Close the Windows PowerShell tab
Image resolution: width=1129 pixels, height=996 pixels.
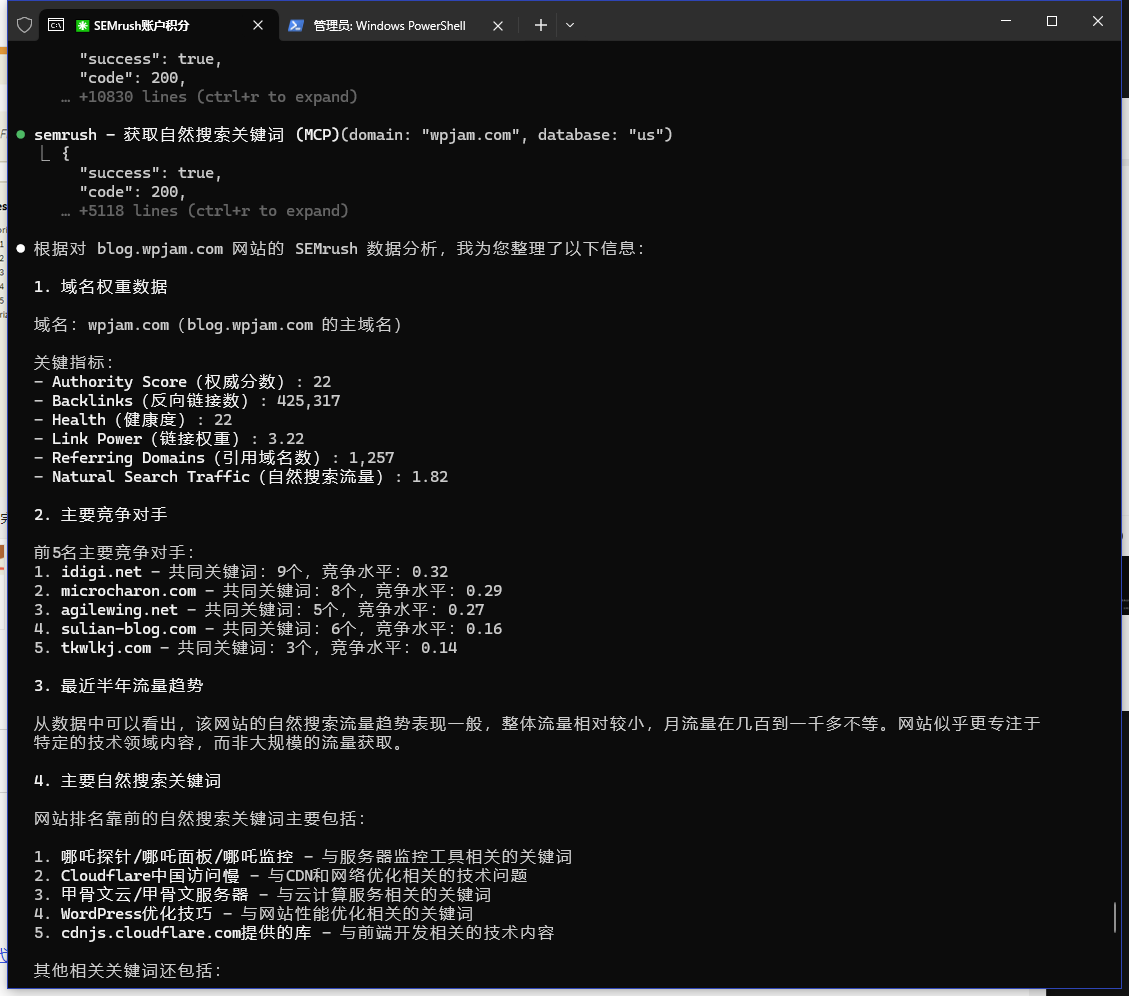pyautogui.click(x=498, y=25)
